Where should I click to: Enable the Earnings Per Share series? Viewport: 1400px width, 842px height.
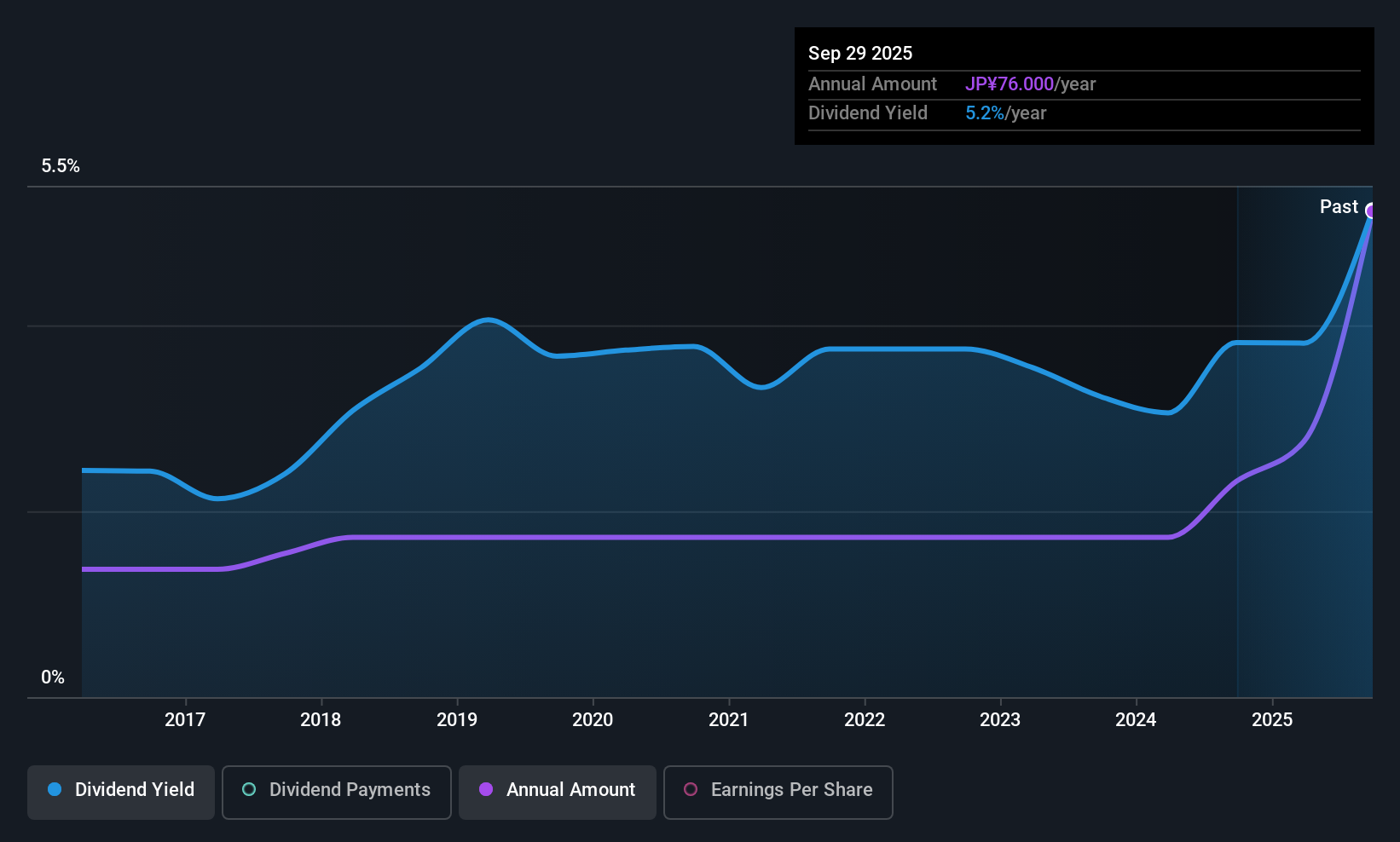[778, 792]
